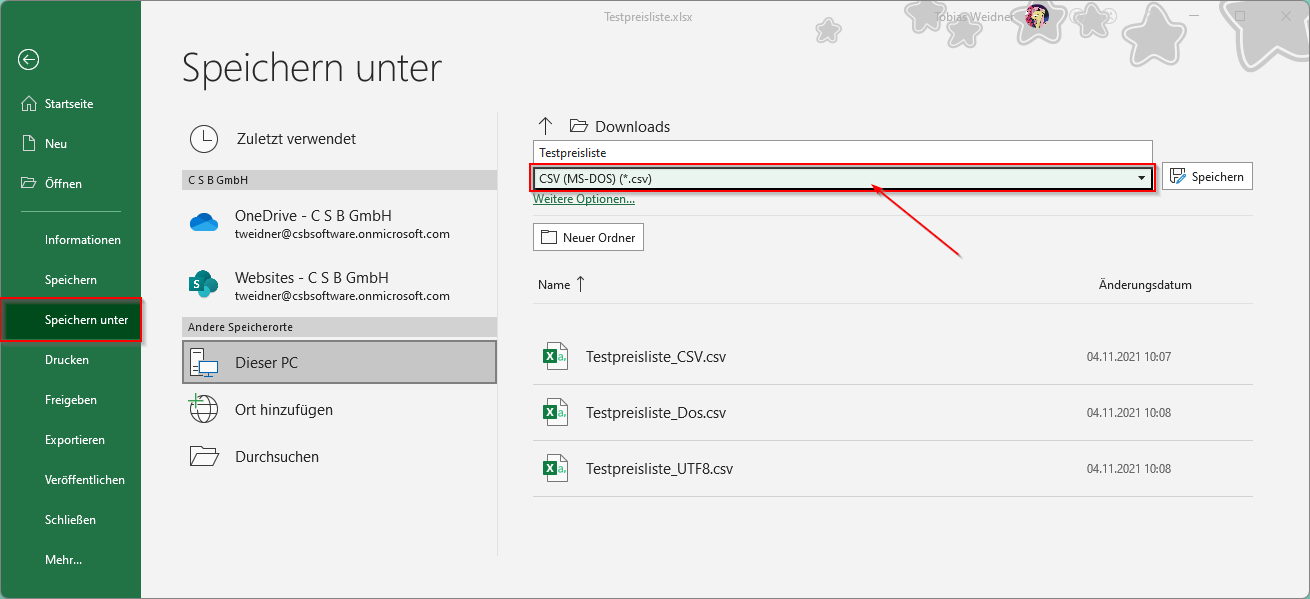Select the Testpreisliste_UTF8.csv file
The image size is (1310, 599).
892,468
